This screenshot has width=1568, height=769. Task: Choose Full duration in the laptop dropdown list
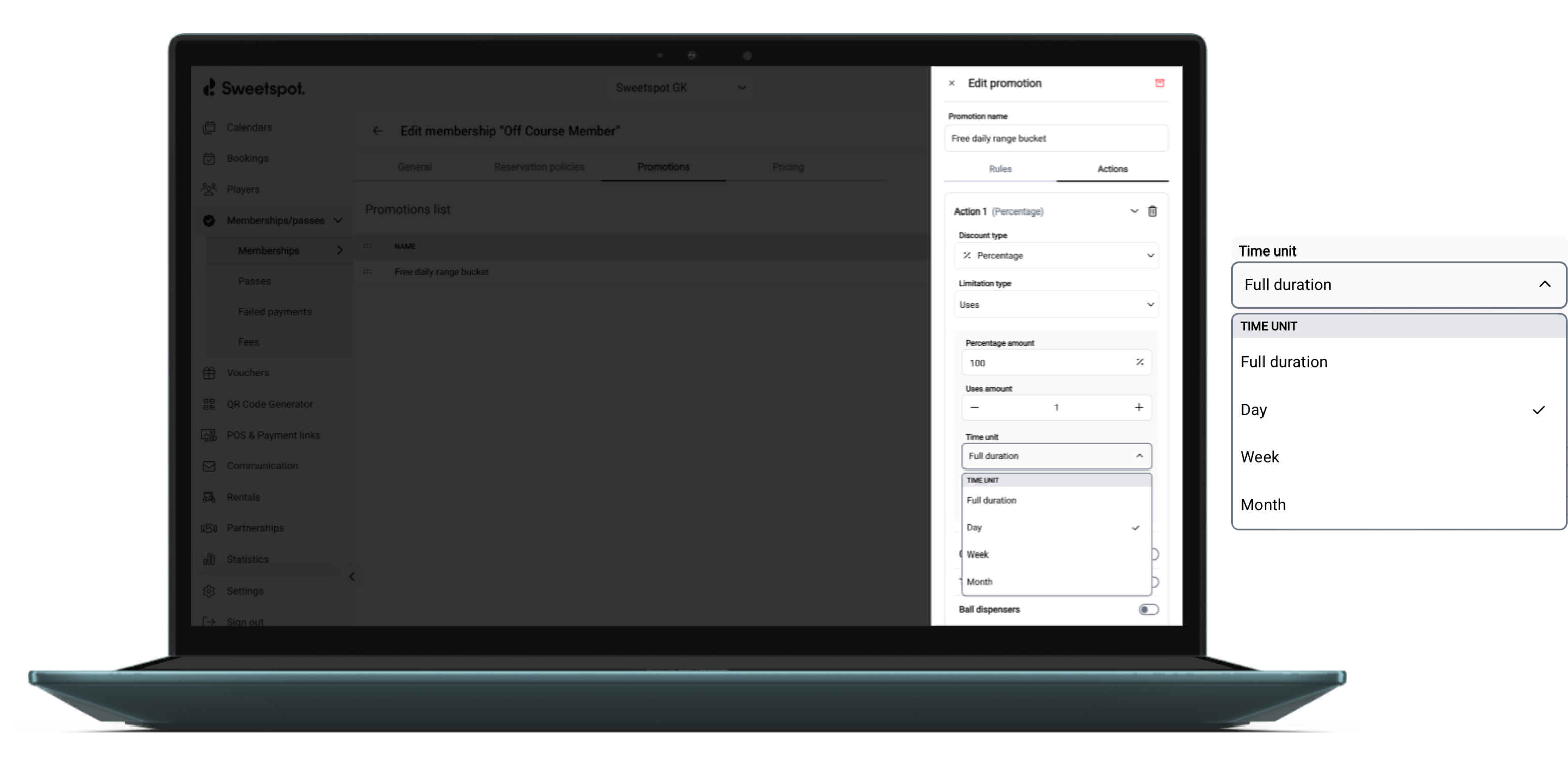pos(1056,500)
